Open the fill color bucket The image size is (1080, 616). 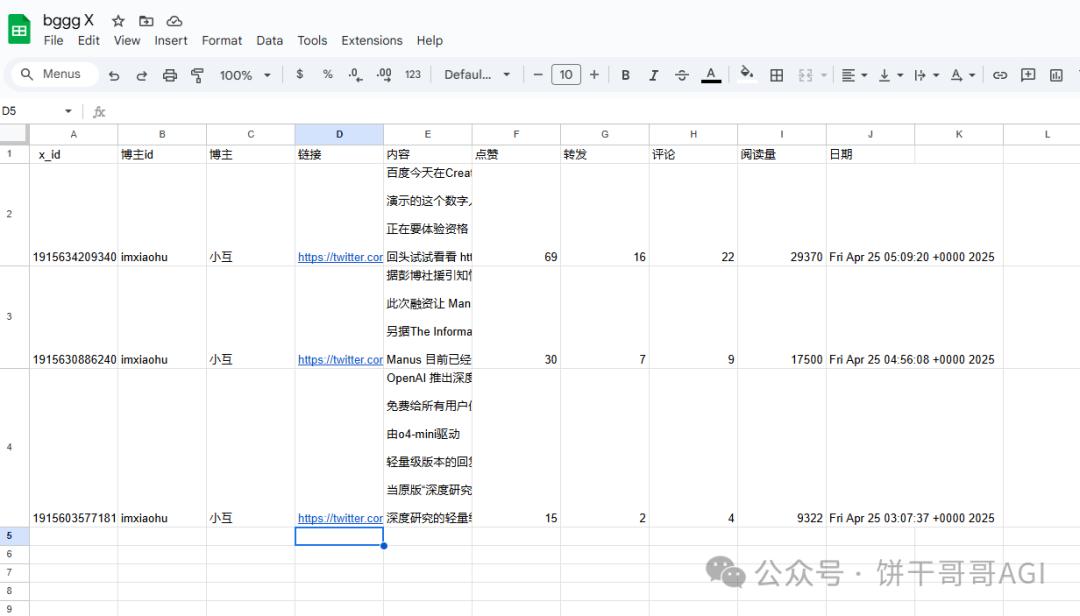[x=746, y=75]
